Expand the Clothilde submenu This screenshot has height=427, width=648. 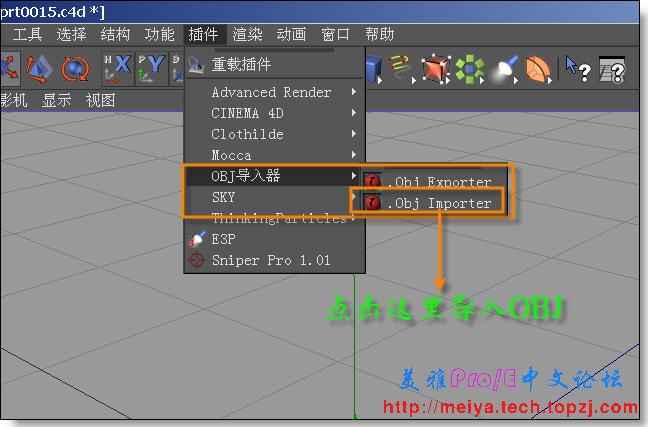click(x=274, y=134)
